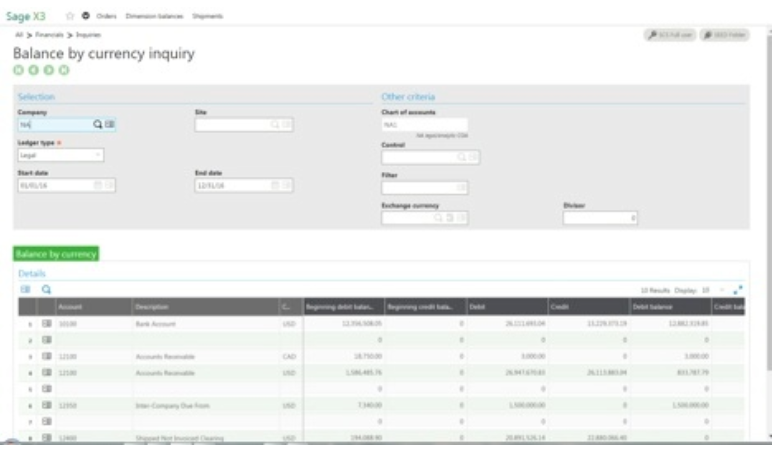Click the Sage X3 logo
This screenshot has width=779, height=454.
click(26, 16)
